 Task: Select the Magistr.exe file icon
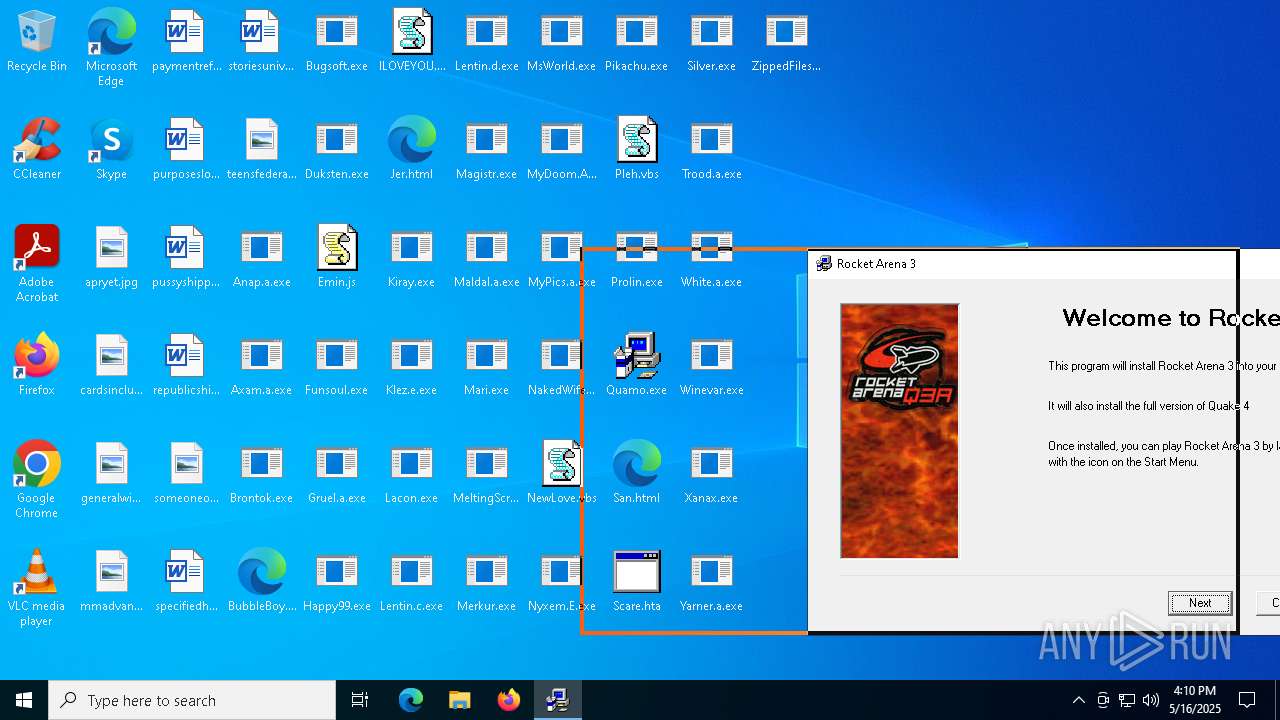pyautogui.click(x=487, y=150)
